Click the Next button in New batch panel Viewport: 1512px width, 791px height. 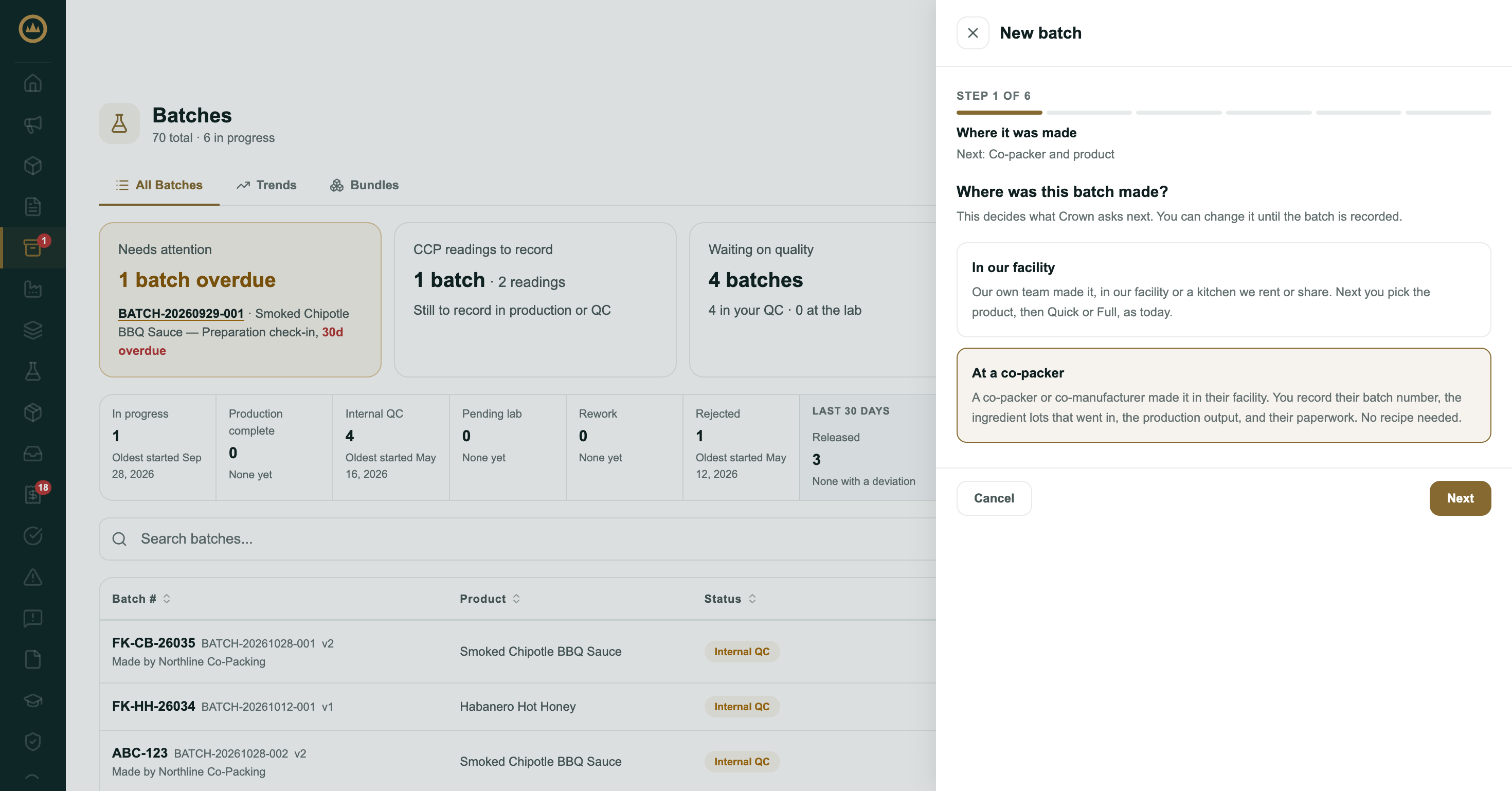tap(1460, 498)
